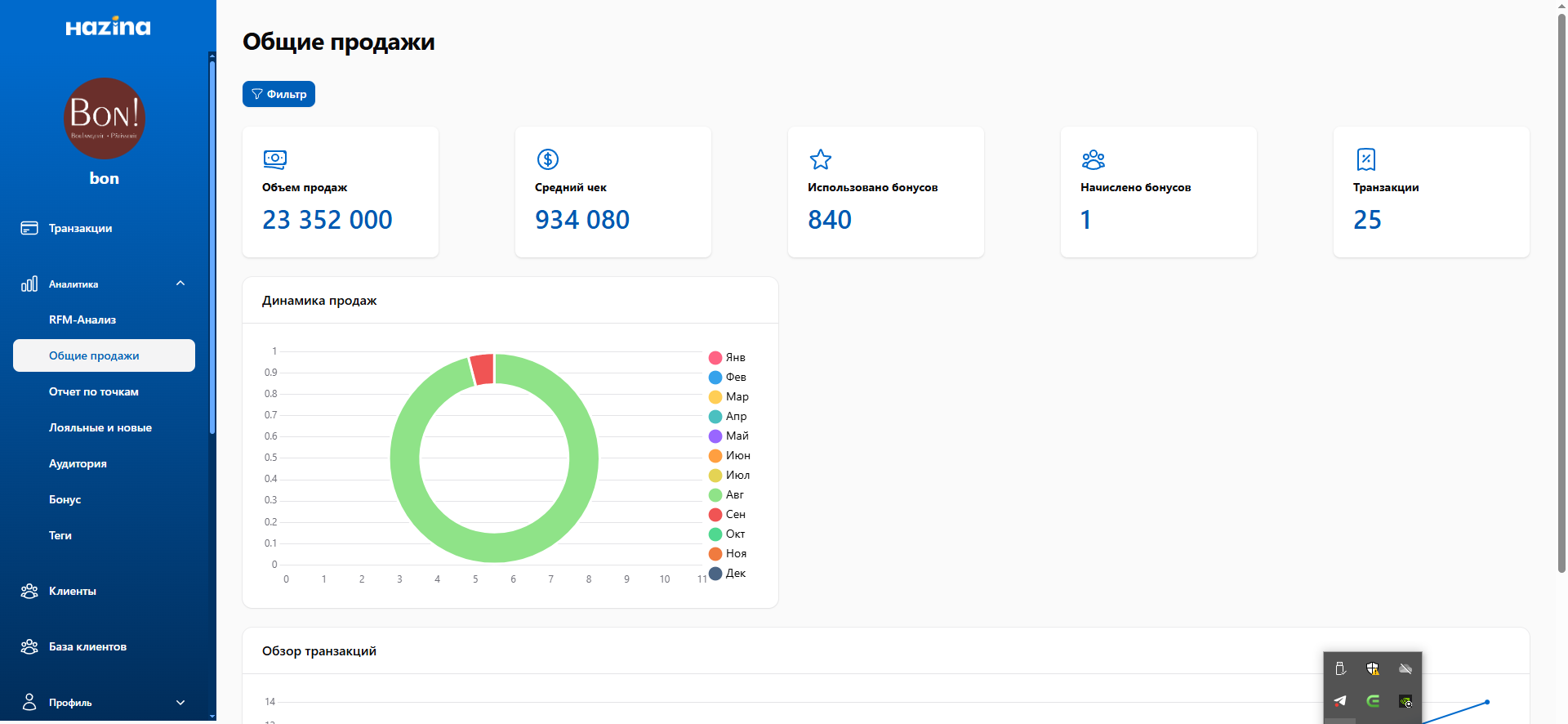Open База клиентов in sidebar
The width and height of the screenshot is (1568, 724).
coord(87,646)
